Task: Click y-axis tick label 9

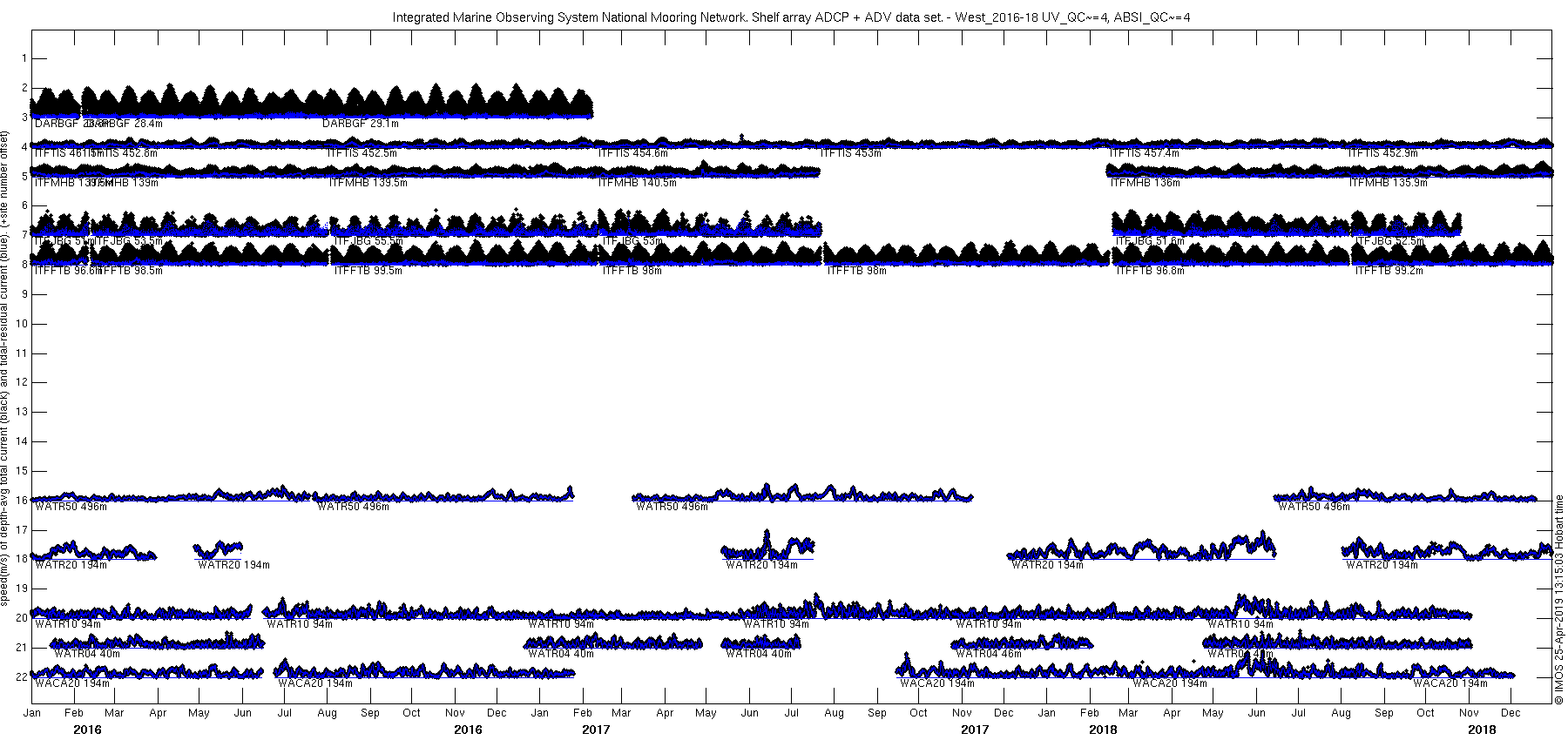Action: pyautogui.click(x=24, y=294)
